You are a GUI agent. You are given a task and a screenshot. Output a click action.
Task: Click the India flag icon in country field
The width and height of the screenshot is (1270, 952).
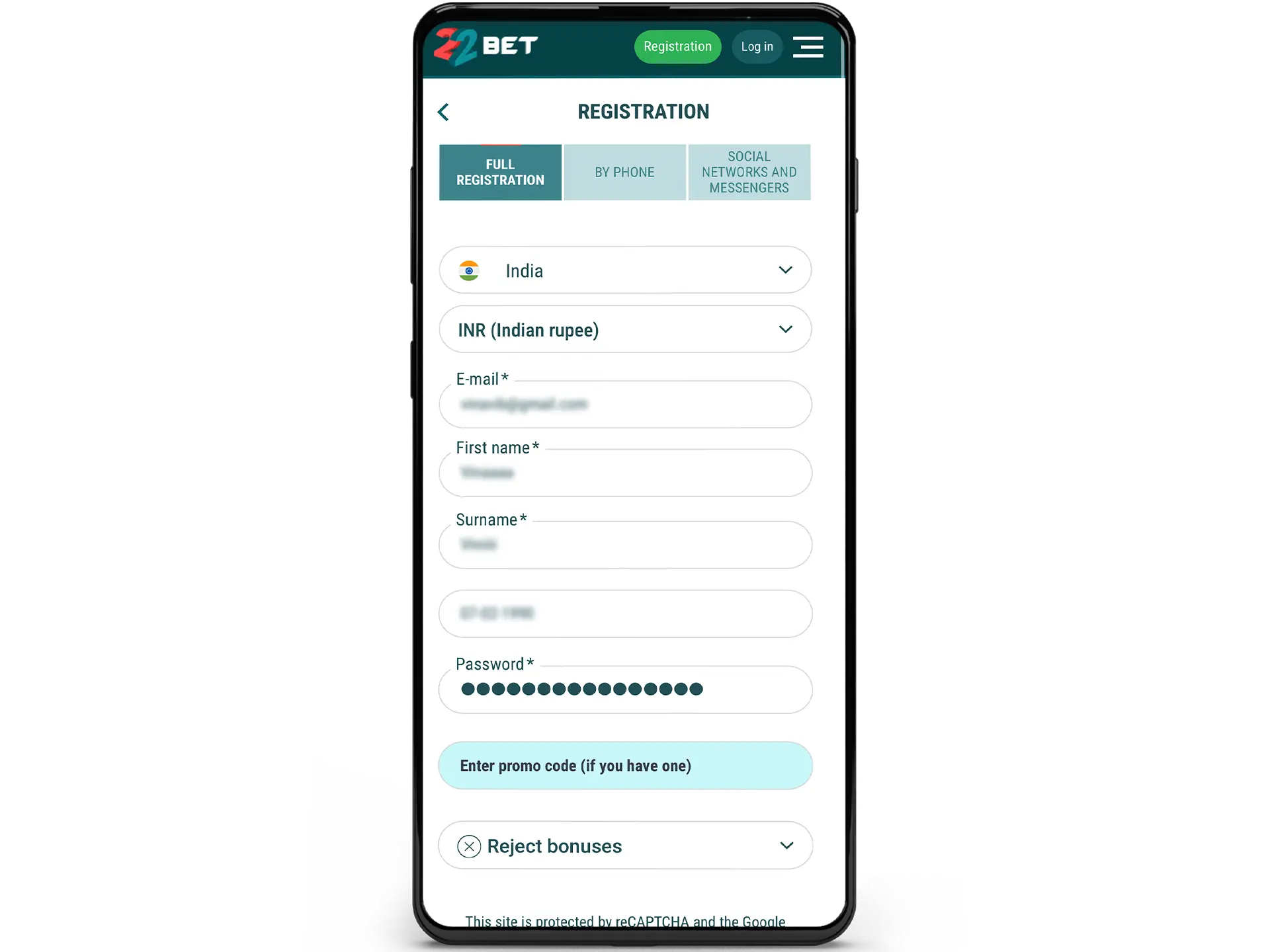click(x=468, y=270)
